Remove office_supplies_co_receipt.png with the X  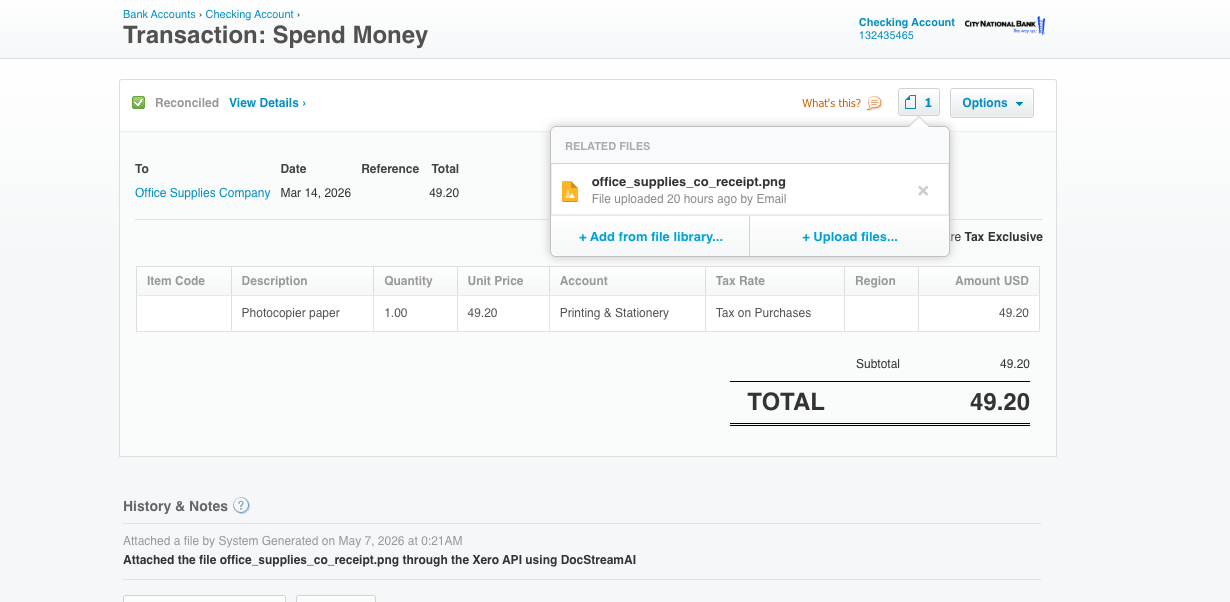(x=923, y=191)
